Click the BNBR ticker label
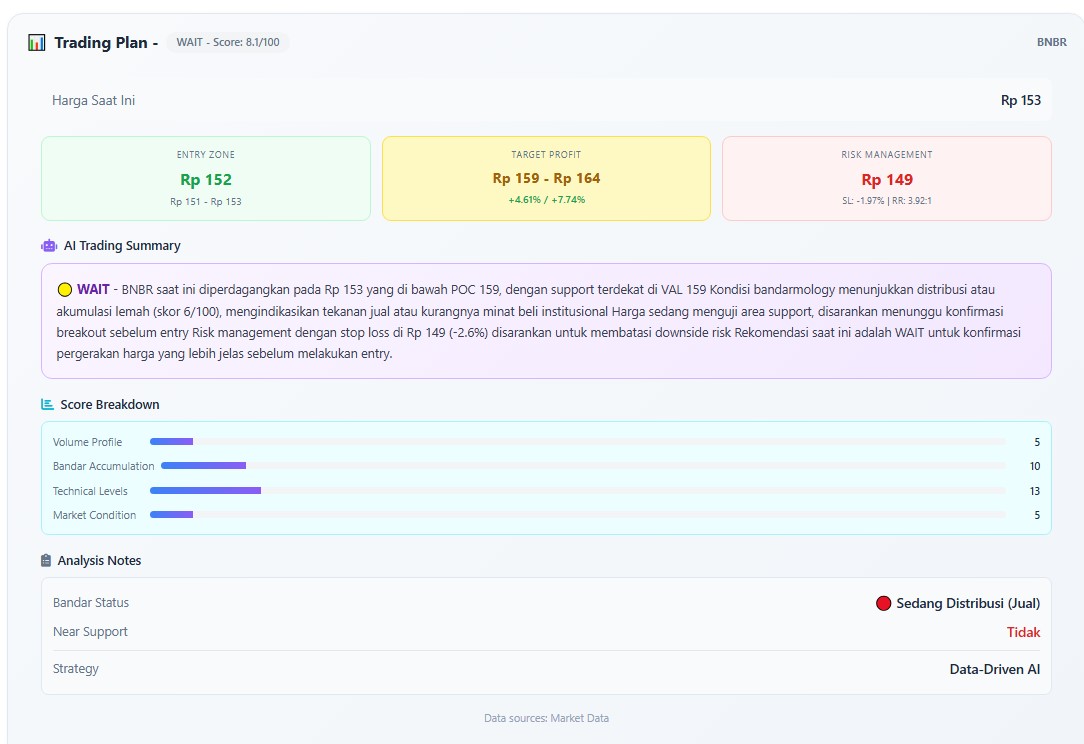The width and height of the screenshot is (1084, 744). (1051, 42)
